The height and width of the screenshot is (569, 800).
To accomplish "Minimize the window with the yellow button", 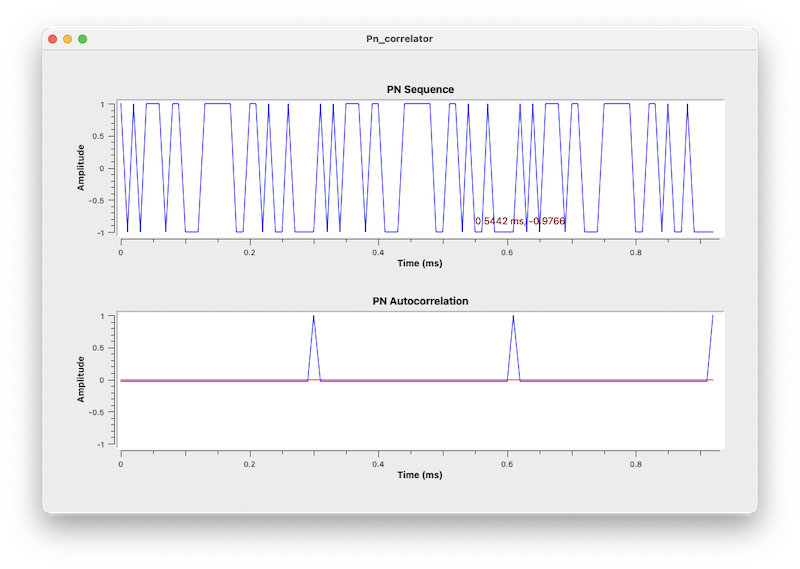I will (x=67, y=39).
